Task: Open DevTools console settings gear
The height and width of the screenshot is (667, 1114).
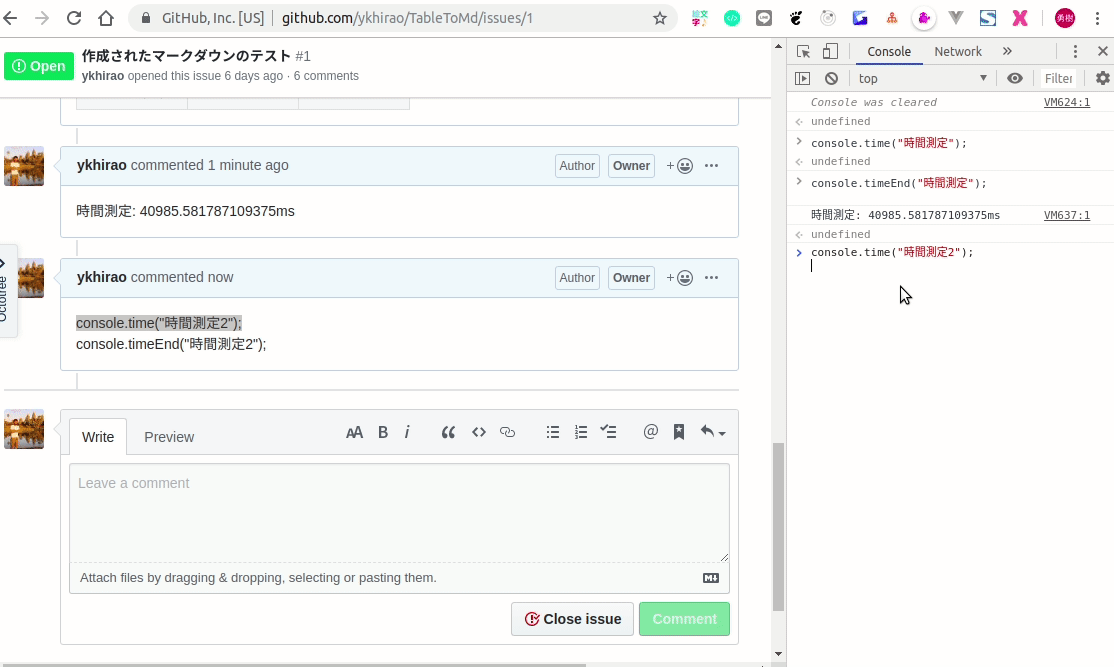Action: [1102, 77]
